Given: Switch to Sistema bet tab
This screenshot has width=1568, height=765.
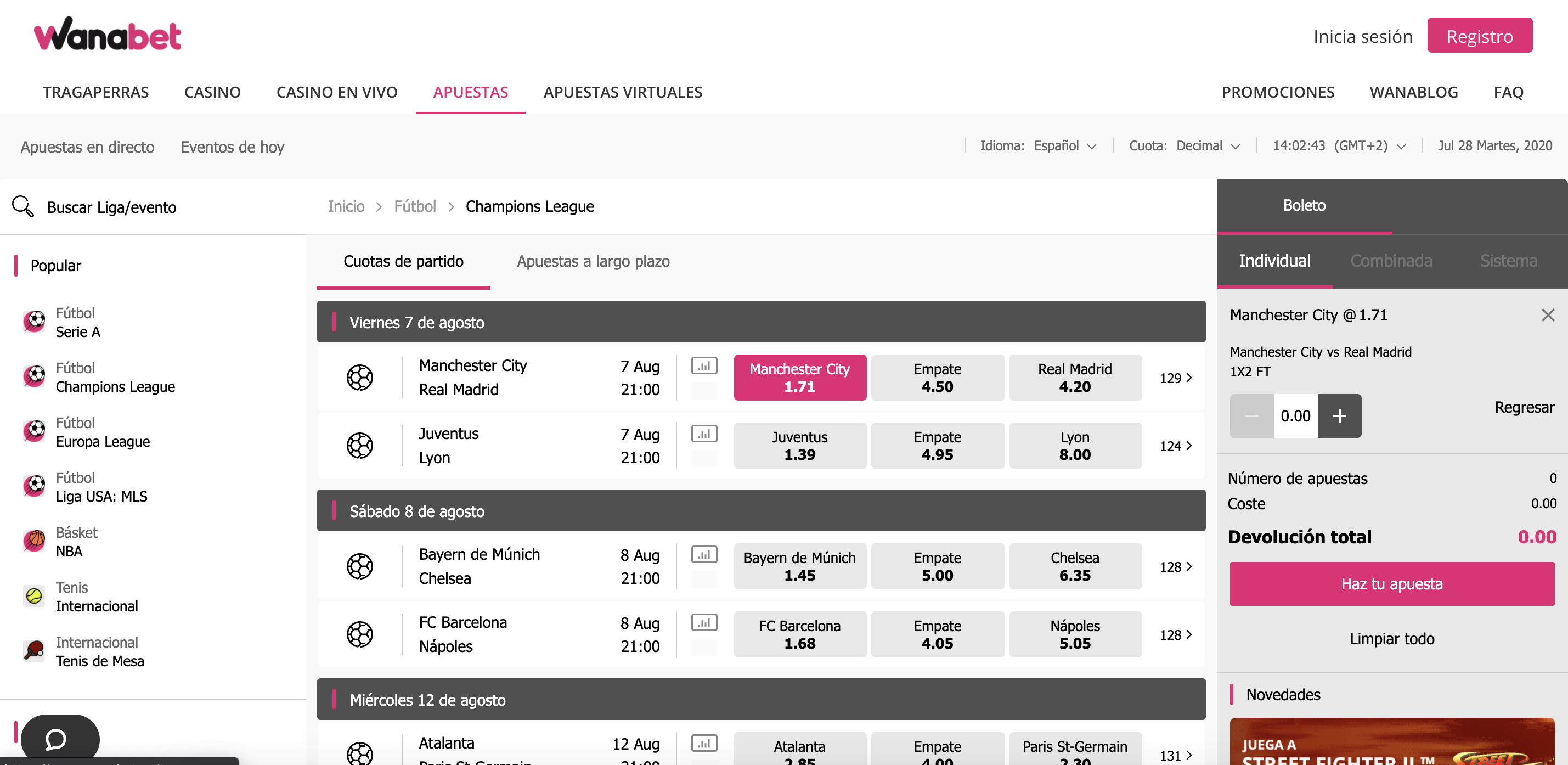Looking at the screenshot, I should 1508,261.
